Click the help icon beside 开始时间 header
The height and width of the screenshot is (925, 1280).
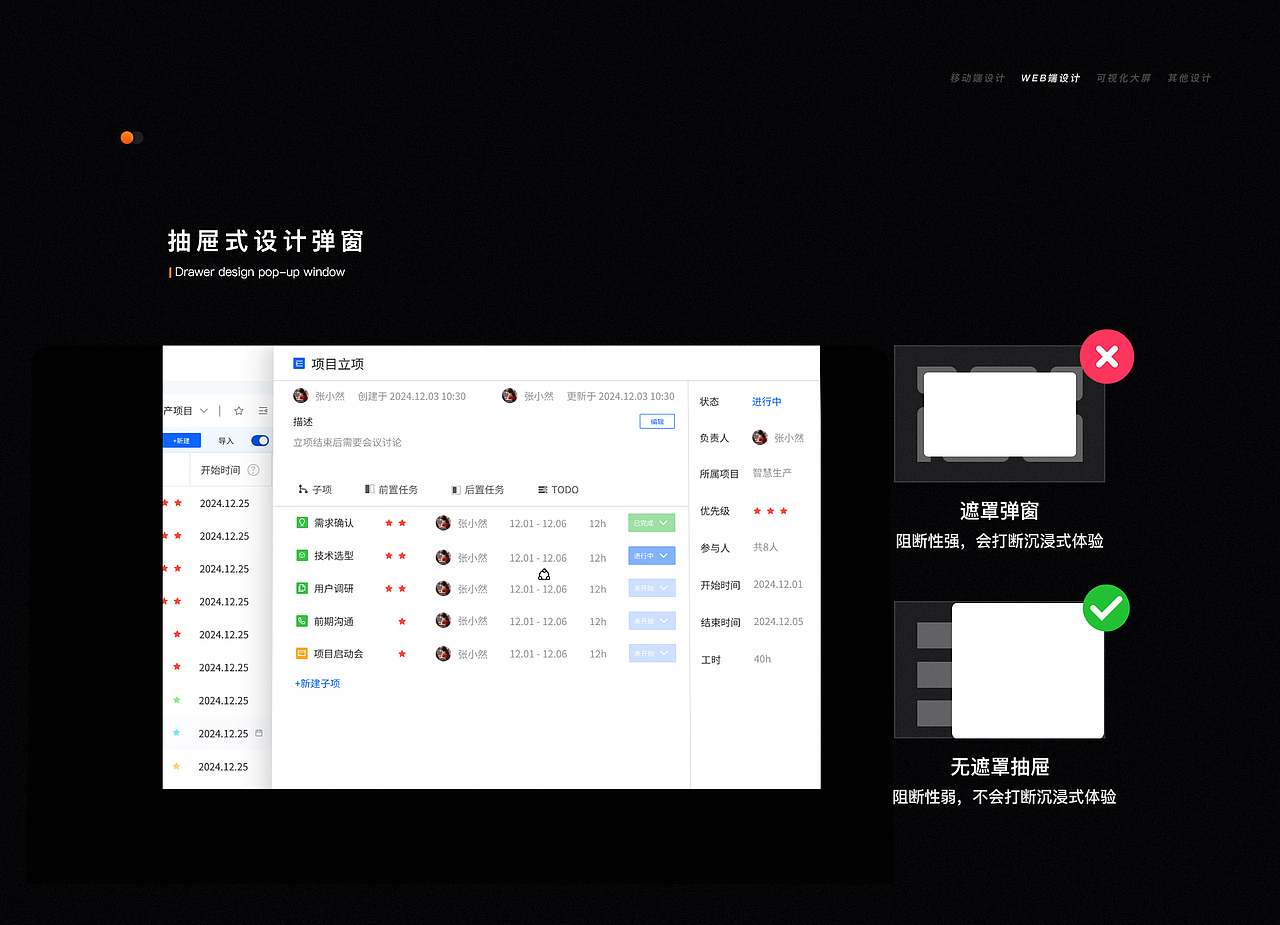pos(253,470)
